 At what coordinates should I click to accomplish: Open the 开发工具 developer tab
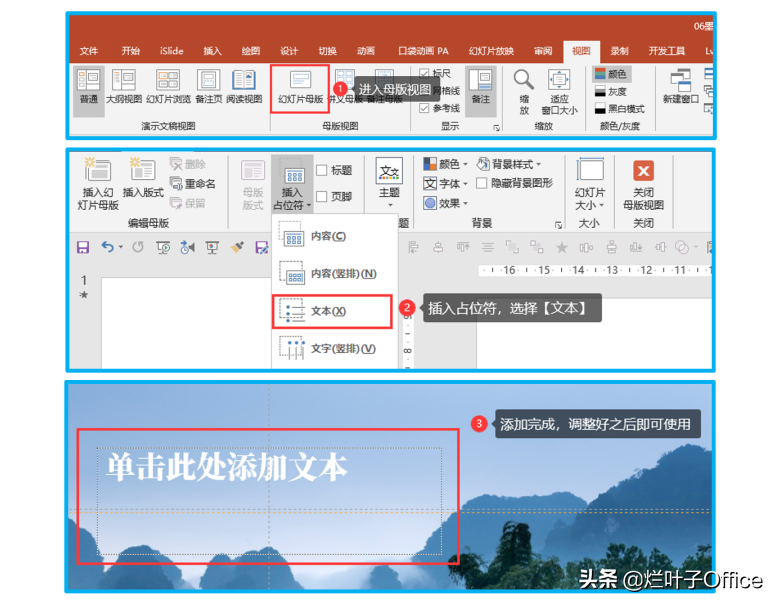[667, 51]
